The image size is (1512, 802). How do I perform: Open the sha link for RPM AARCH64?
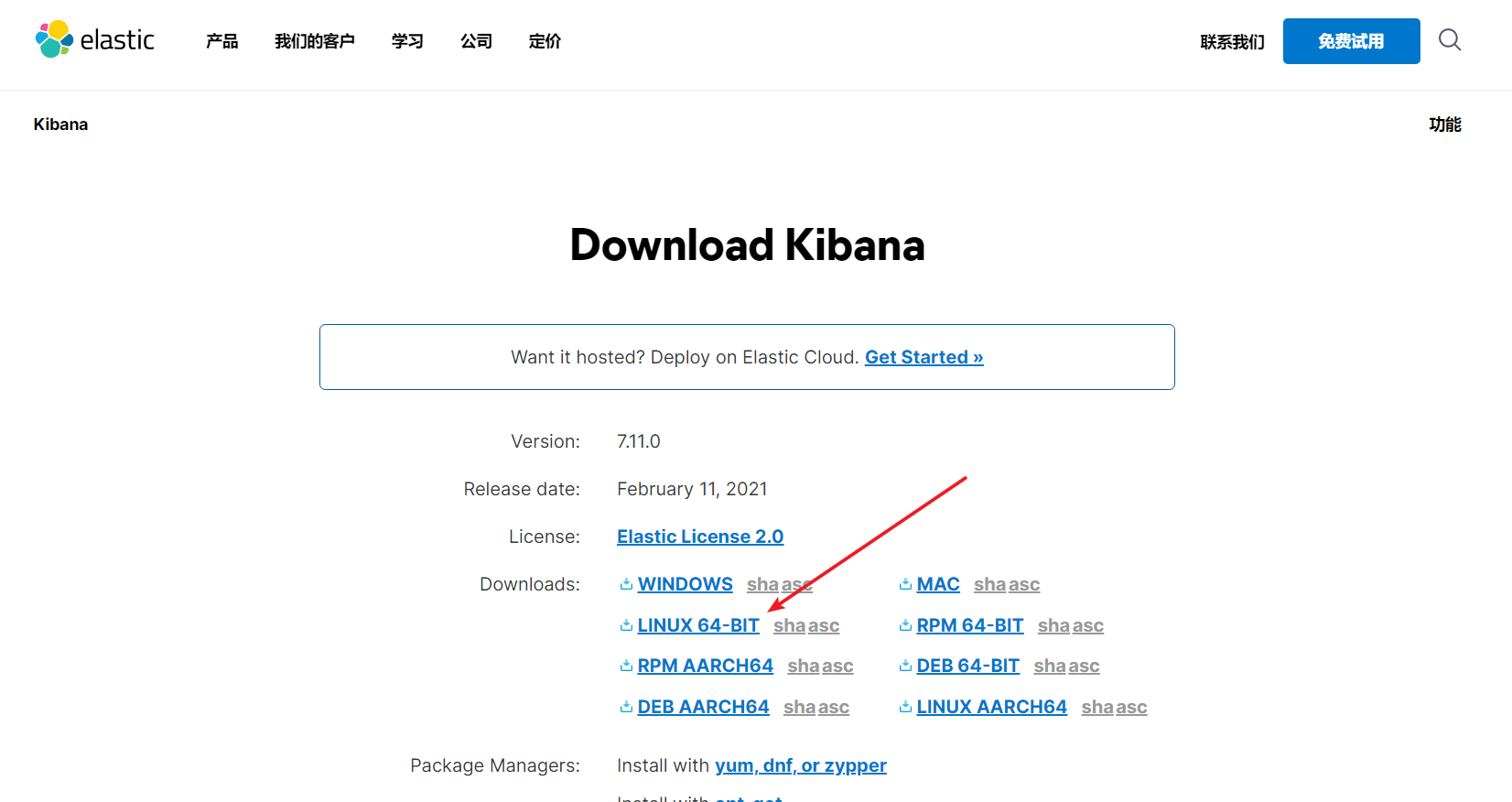[x=804, y=666]
